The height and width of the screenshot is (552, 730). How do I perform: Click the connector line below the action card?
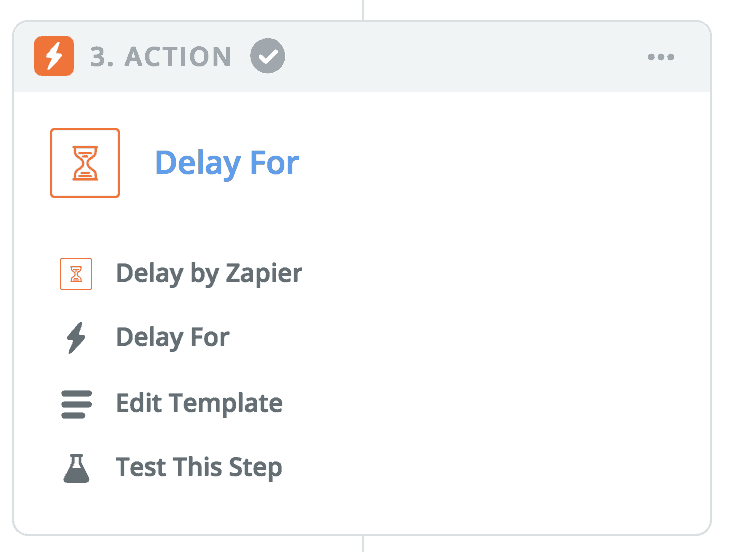363,544
